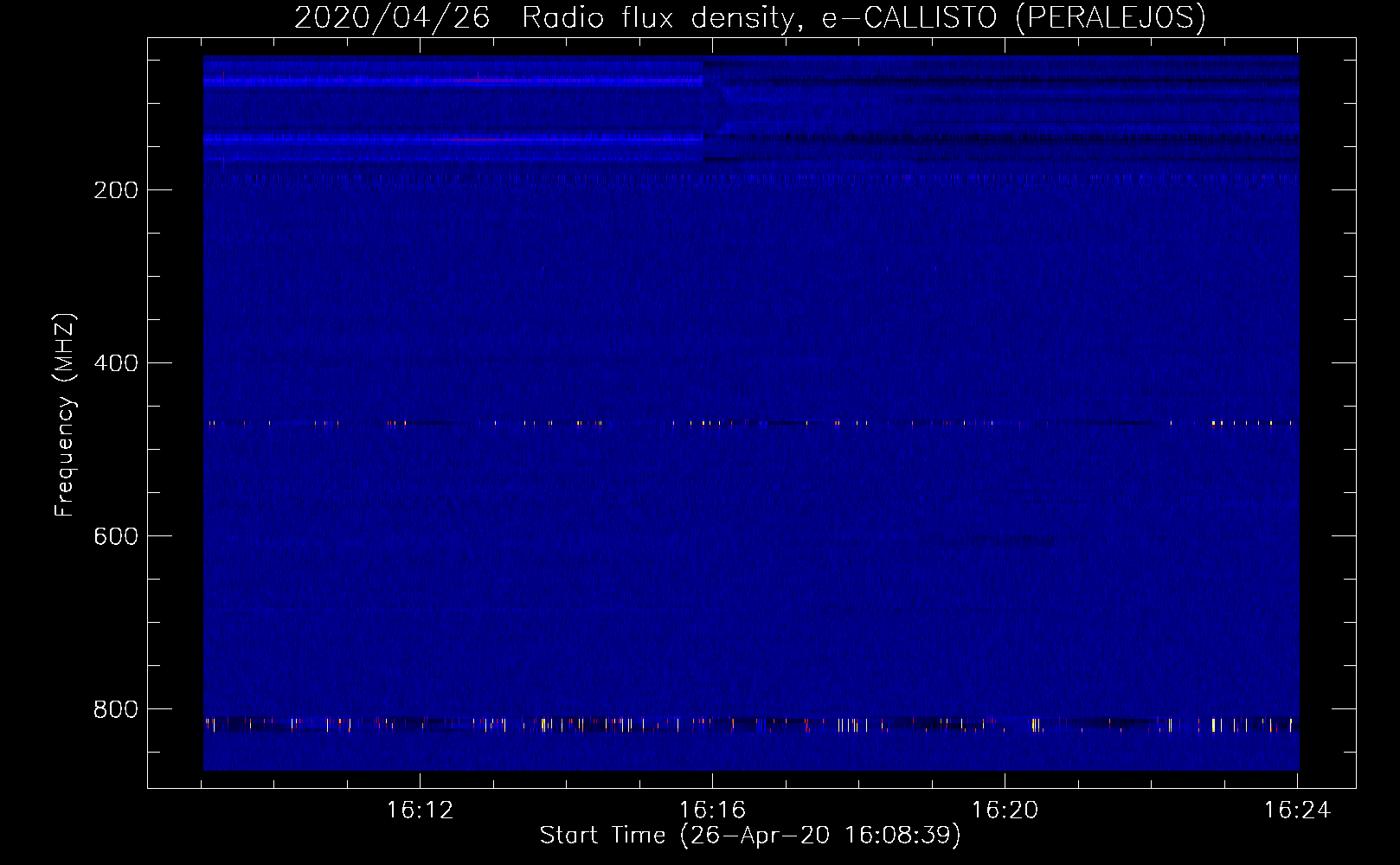Click the 16:24 time axis label
This screenshot has width=1400, height=865.
coord(1297,811)
